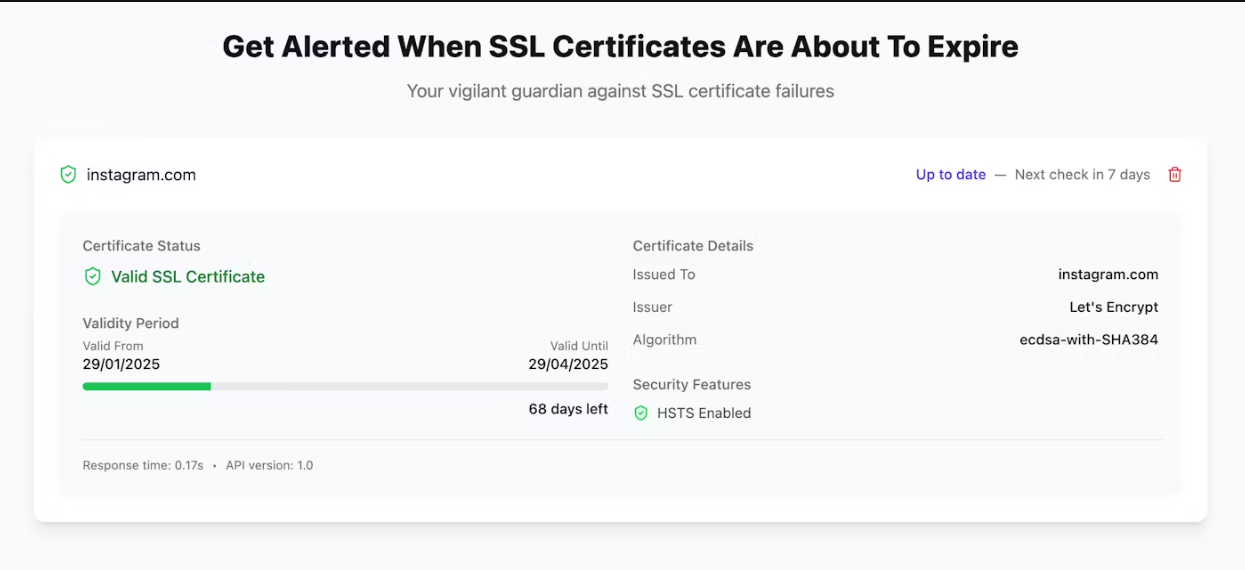The image size is (1245, 570).
Task: Click the green shield icon beside instagram.com
Action: 68,175
